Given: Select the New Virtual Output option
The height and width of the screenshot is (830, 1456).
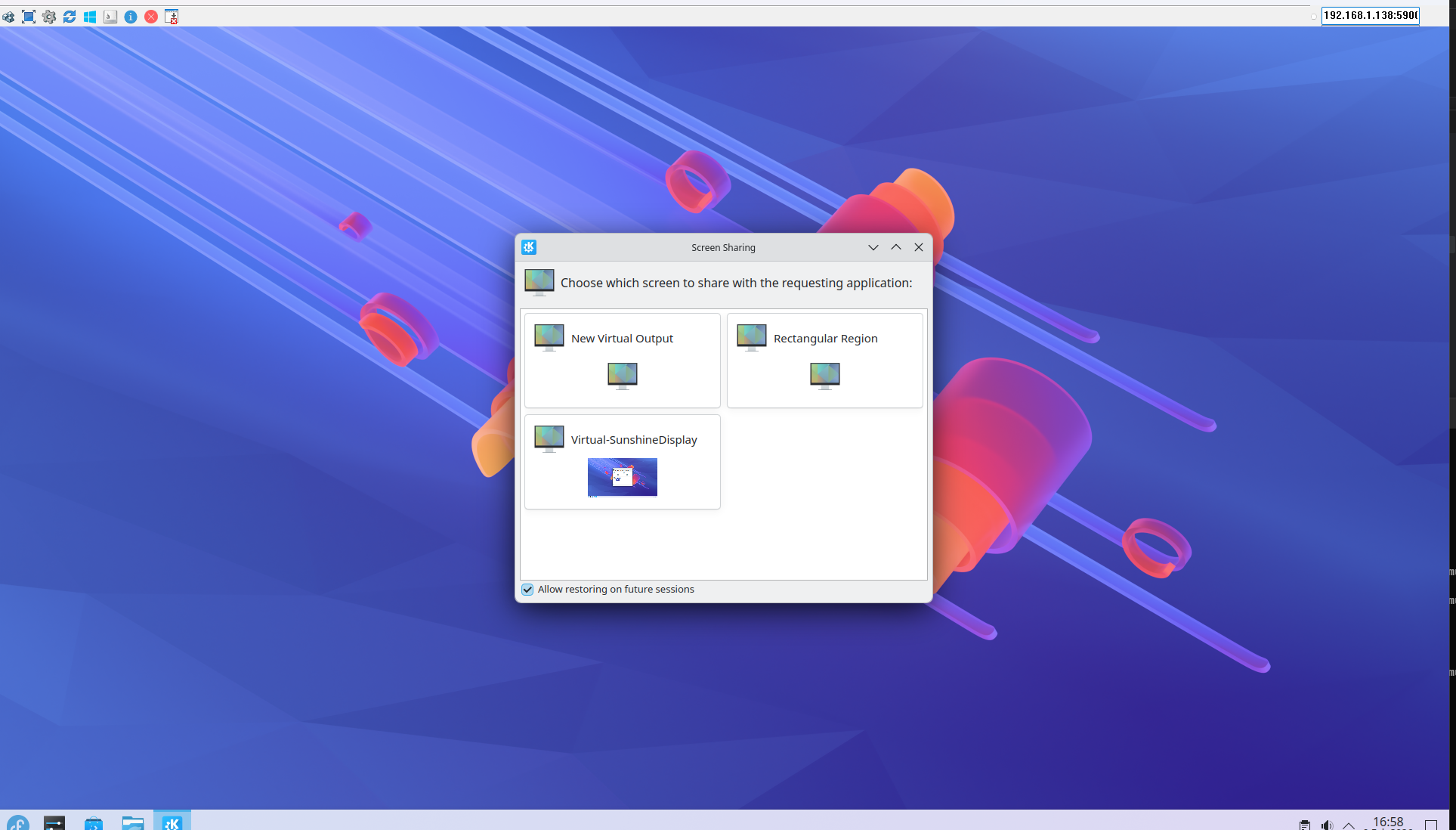Looking at the screenshot, I should 622,361.
